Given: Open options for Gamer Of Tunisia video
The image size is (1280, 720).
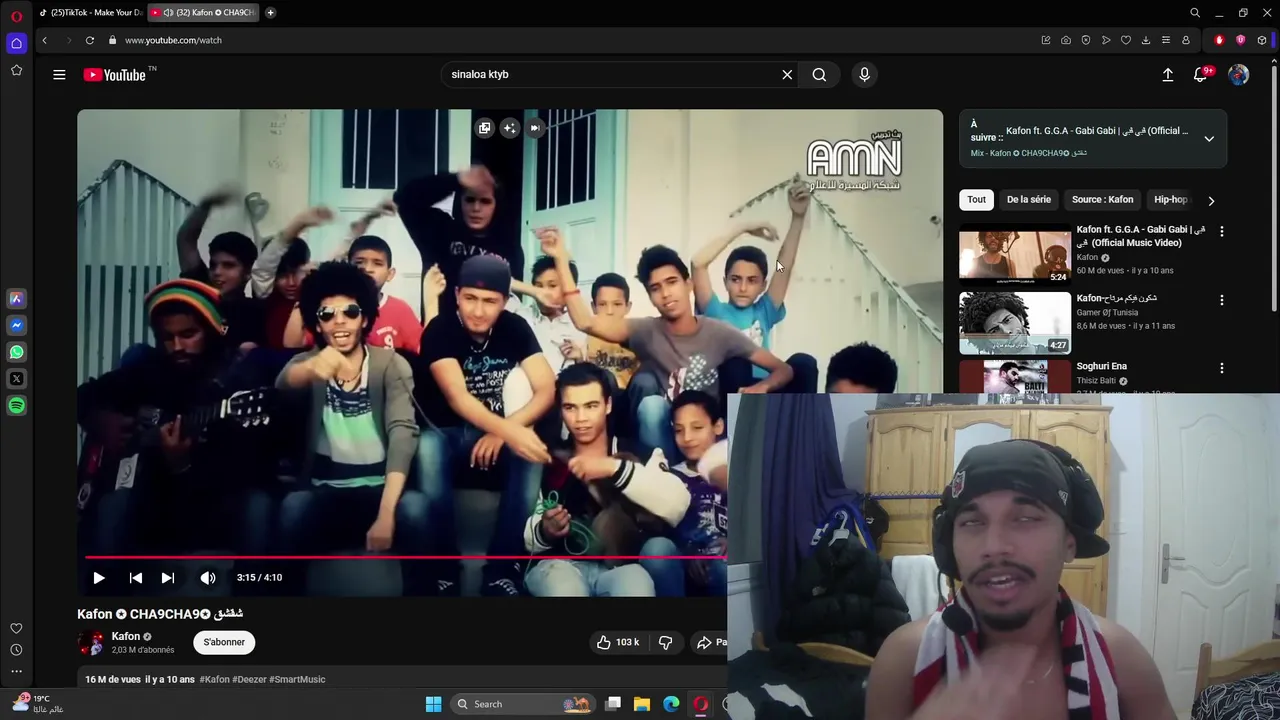Looking at the screenshot, I should (x=1221, y=299).
